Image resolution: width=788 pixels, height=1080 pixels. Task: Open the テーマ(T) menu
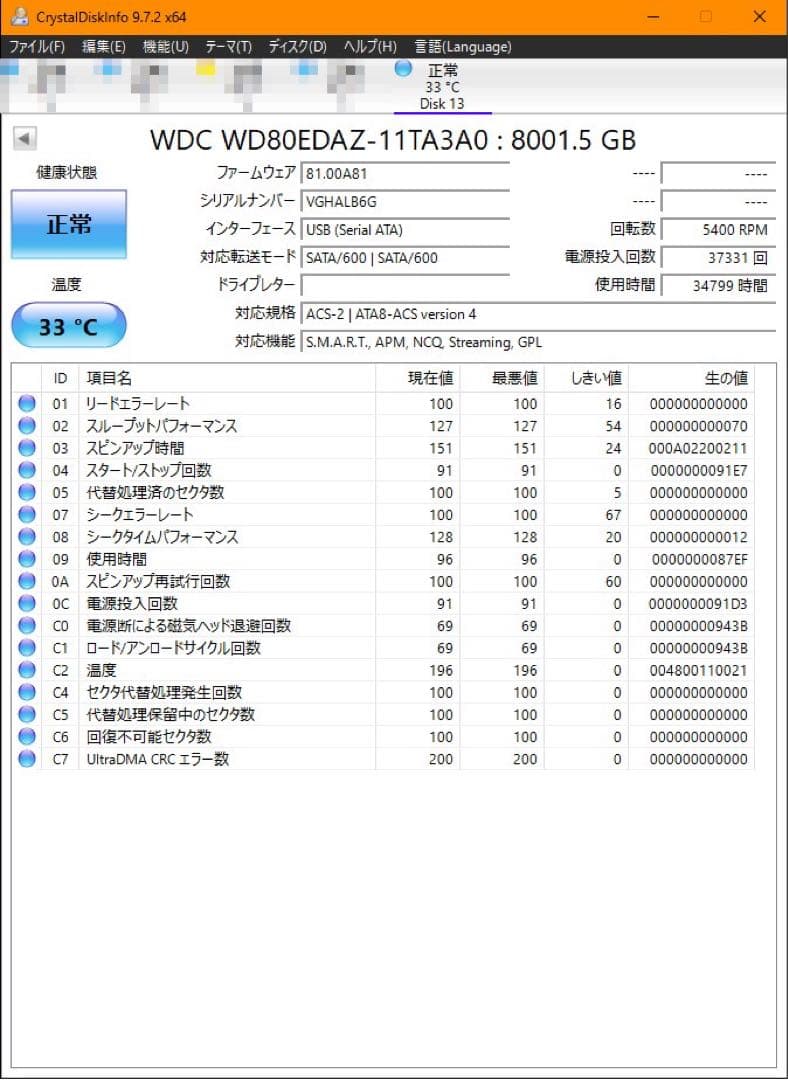[x=229, y=47]
